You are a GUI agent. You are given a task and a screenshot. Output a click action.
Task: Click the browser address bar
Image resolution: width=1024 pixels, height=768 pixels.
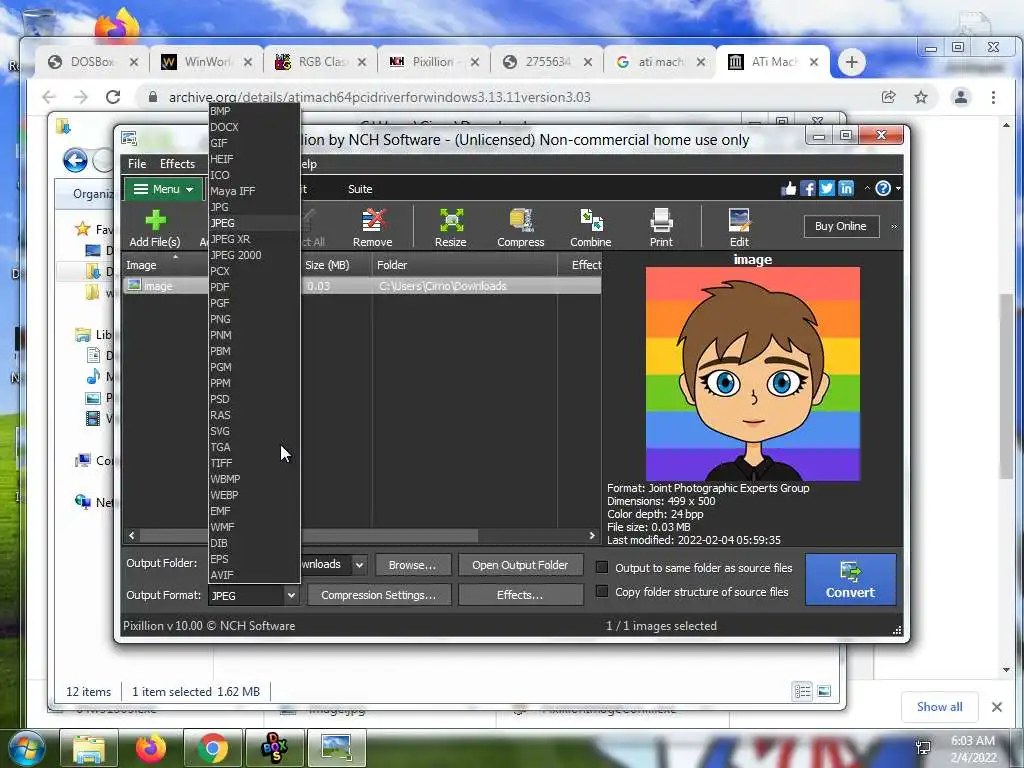(509, 97)
